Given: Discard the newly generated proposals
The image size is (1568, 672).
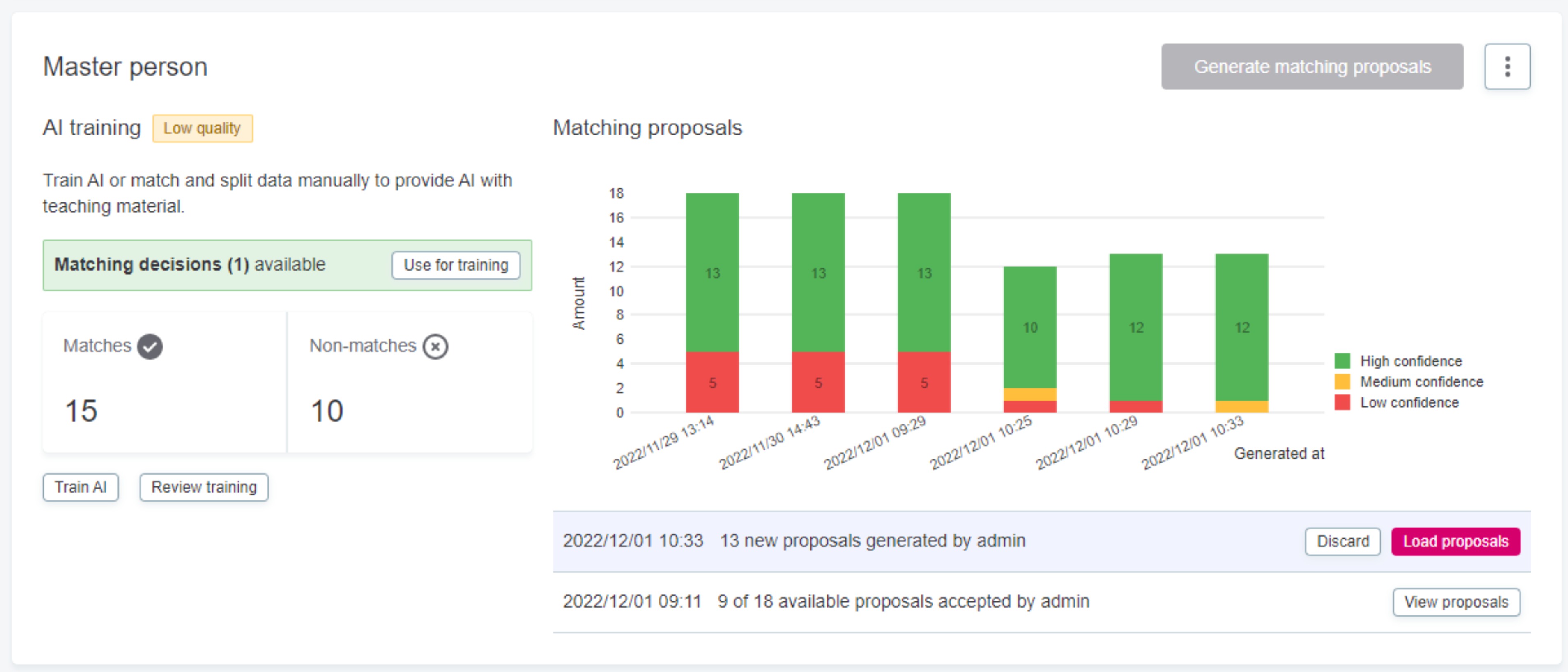Looking at the screenshot, I should (x=1342, y=541).
